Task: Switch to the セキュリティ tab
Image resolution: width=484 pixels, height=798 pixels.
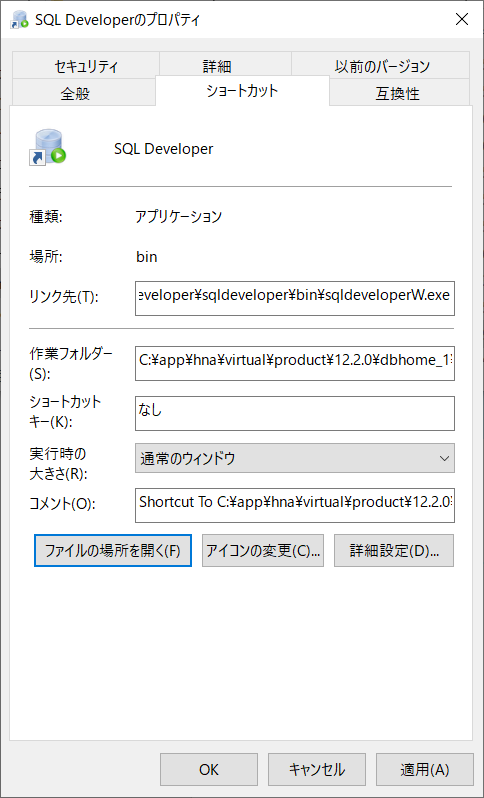Action: pos(86,66)
